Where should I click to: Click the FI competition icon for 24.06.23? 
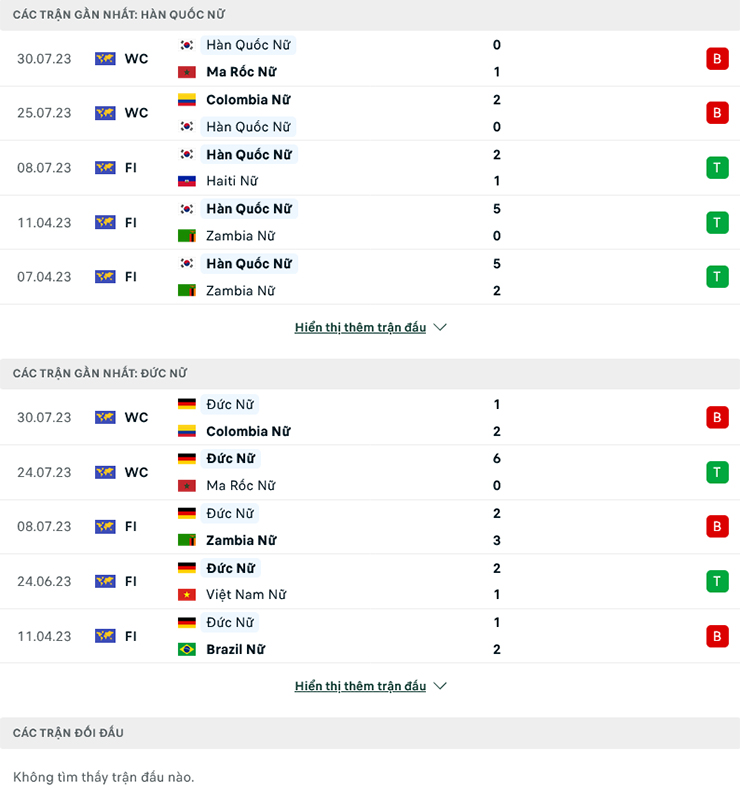tap(105, 581)
